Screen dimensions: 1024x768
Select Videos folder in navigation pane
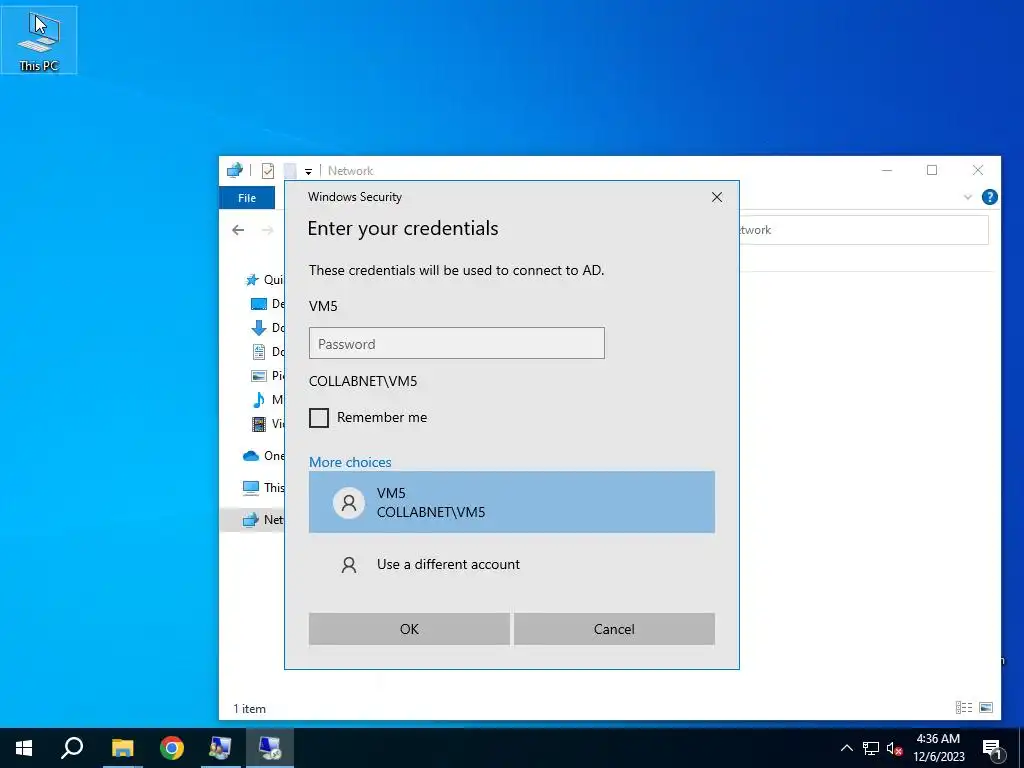(x=268, y=424)
